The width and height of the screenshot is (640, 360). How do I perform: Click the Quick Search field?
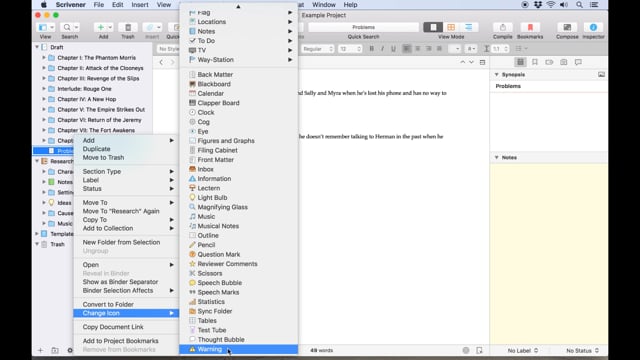[x=363, y=27]
